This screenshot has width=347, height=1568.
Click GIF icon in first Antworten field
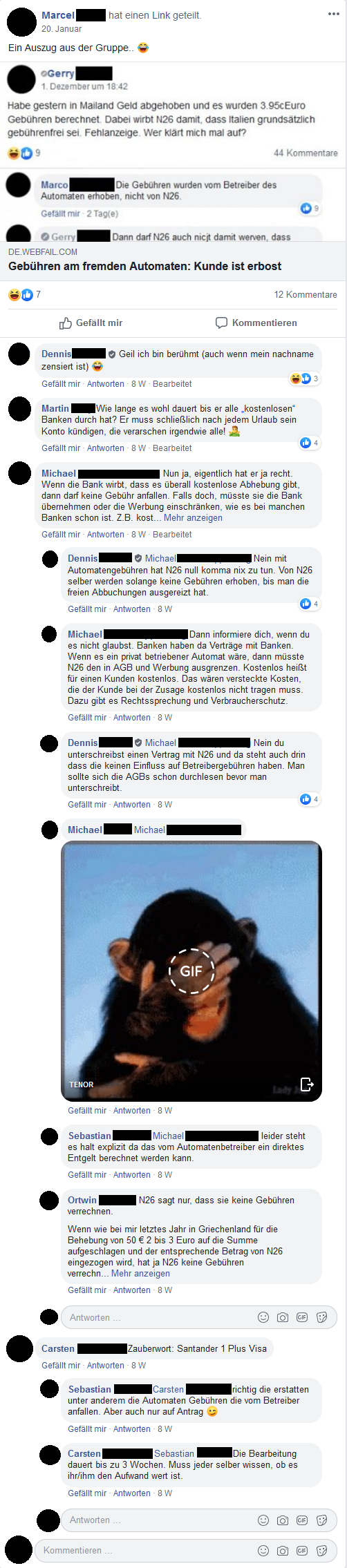[x=302, y=1317]
